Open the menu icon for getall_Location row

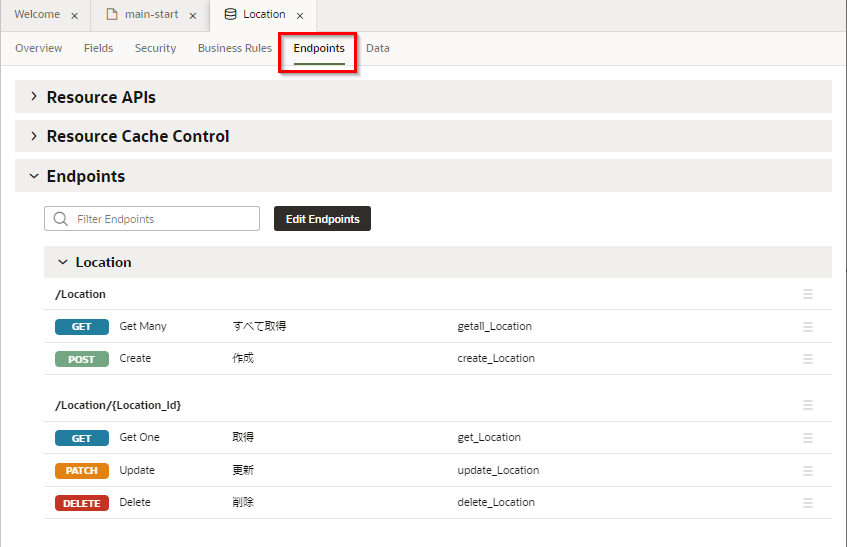pos(808,327)
